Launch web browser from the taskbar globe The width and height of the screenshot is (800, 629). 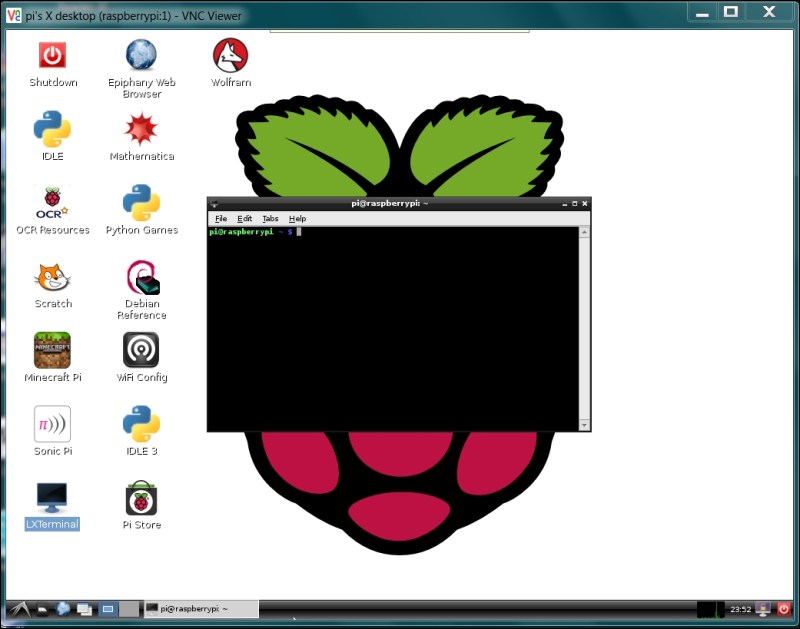pyautogui.click(x=63, y=609)
